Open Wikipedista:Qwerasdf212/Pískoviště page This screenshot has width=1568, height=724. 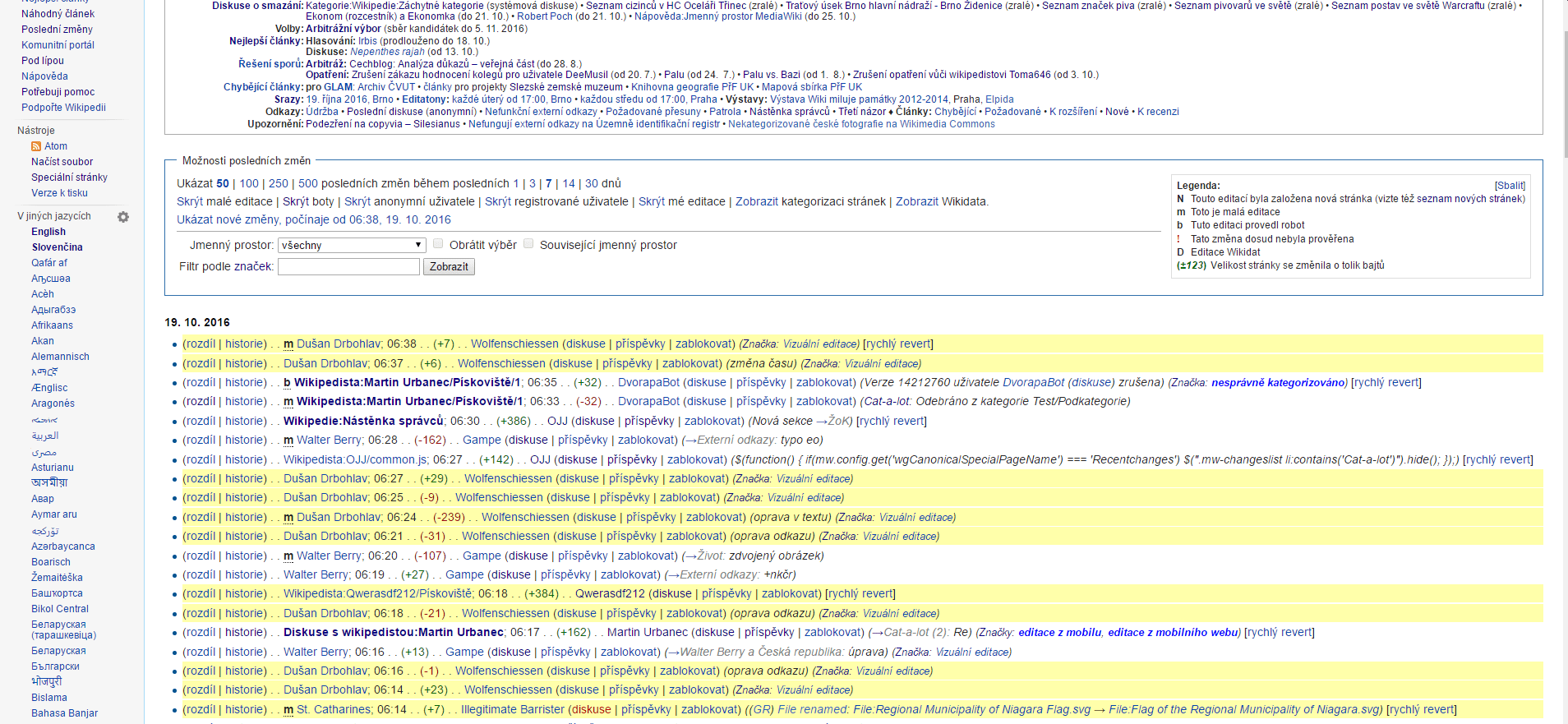click(378, 593)
